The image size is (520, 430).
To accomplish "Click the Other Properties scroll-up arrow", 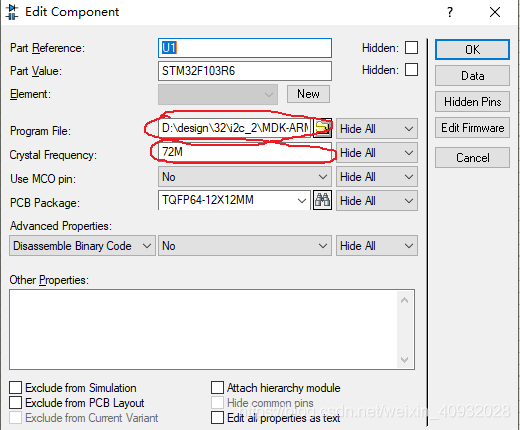I will click(405, 300).
